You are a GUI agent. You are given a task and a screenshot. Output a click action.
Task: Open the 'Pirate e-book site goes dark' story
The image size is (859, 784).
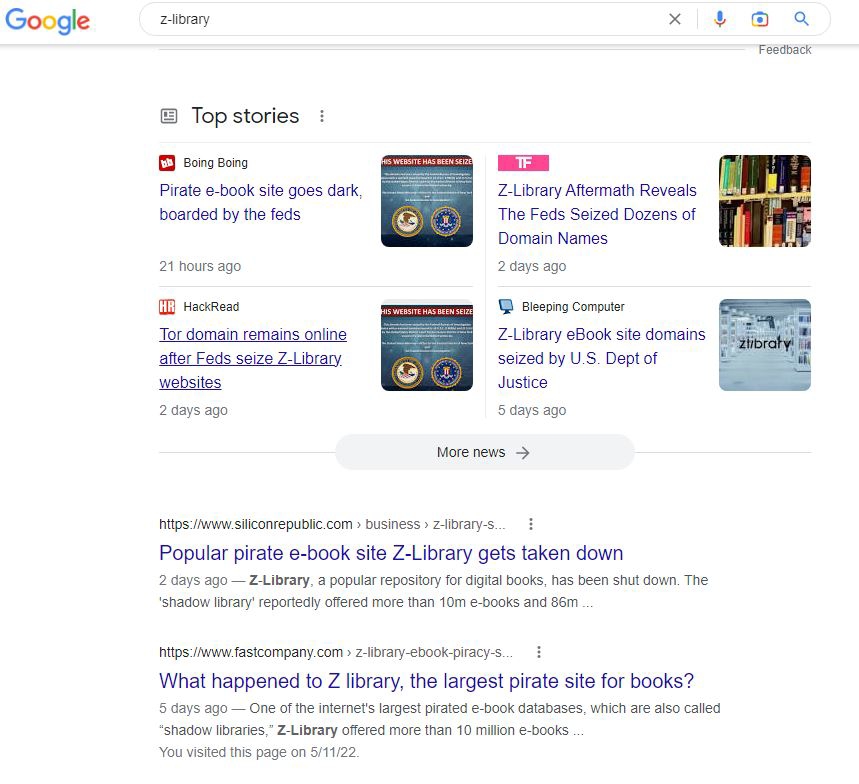coord(260,201)
